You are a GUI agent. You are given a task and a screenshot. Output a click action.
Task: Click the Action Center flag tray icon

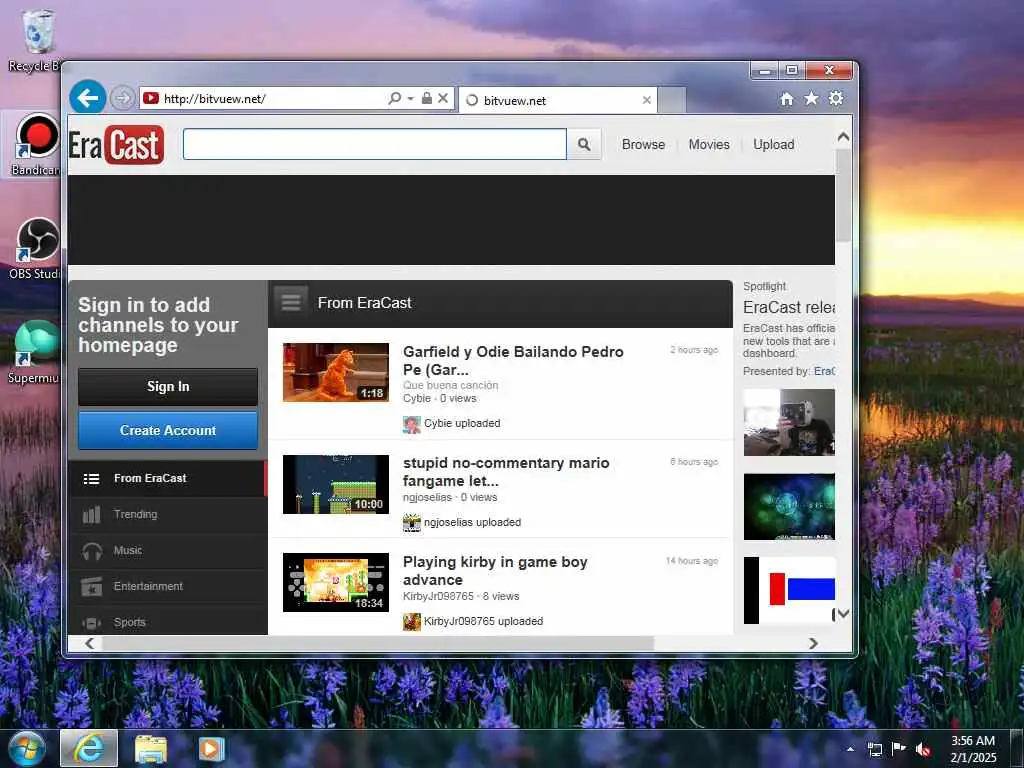899,749
